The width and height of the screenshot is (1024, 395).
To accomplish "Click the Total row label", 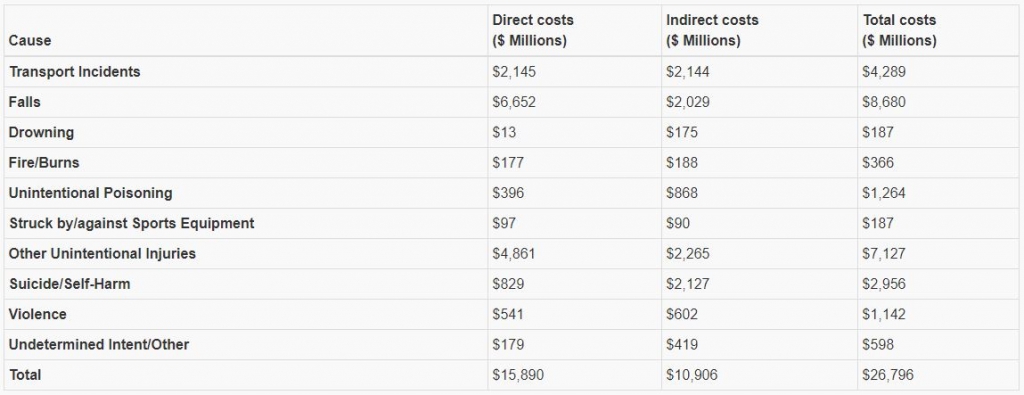I will tap(25, 375).
